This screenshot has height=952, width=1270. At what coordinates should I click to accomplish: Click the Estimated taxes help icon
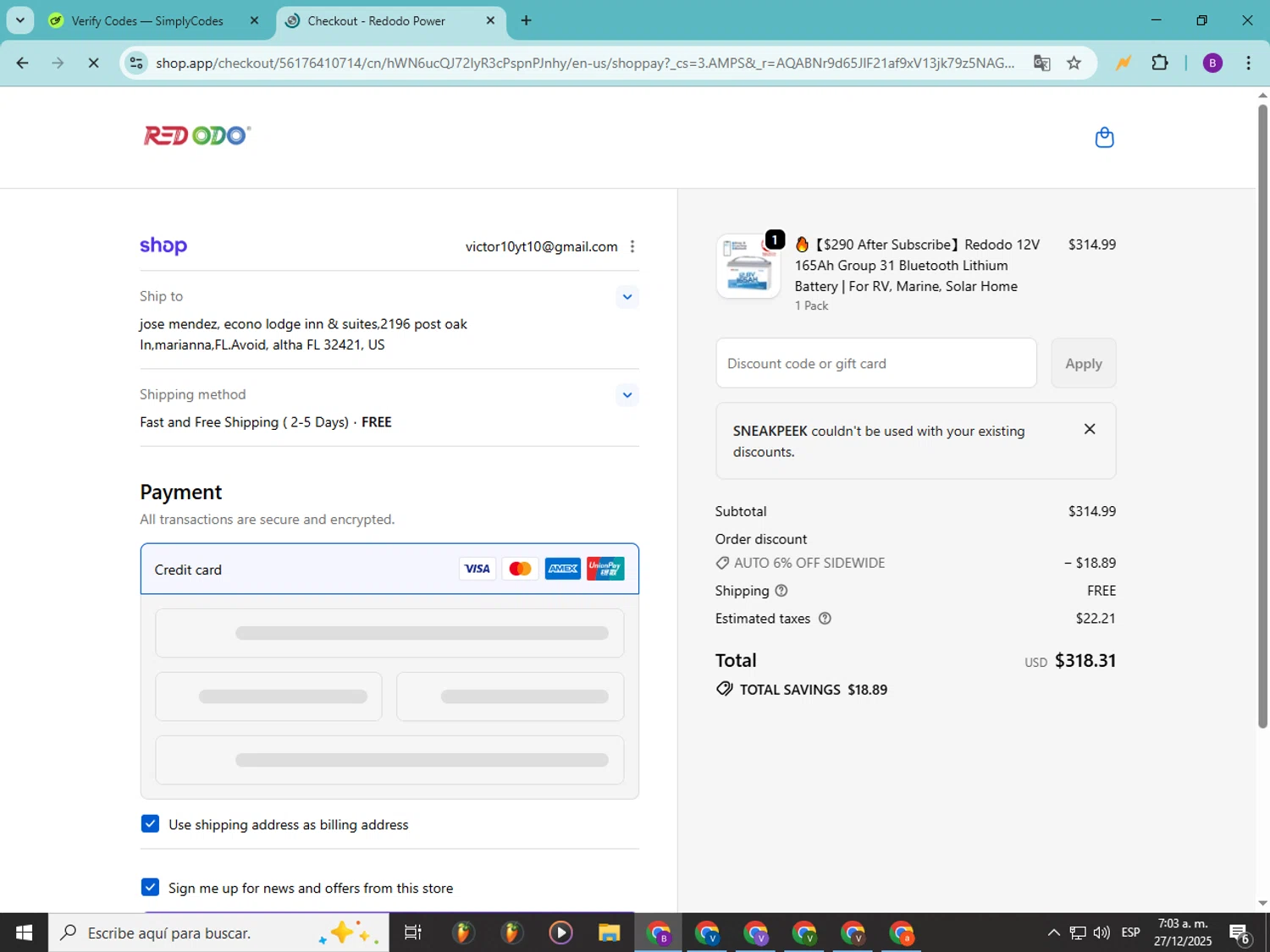[x=825, y=619]
